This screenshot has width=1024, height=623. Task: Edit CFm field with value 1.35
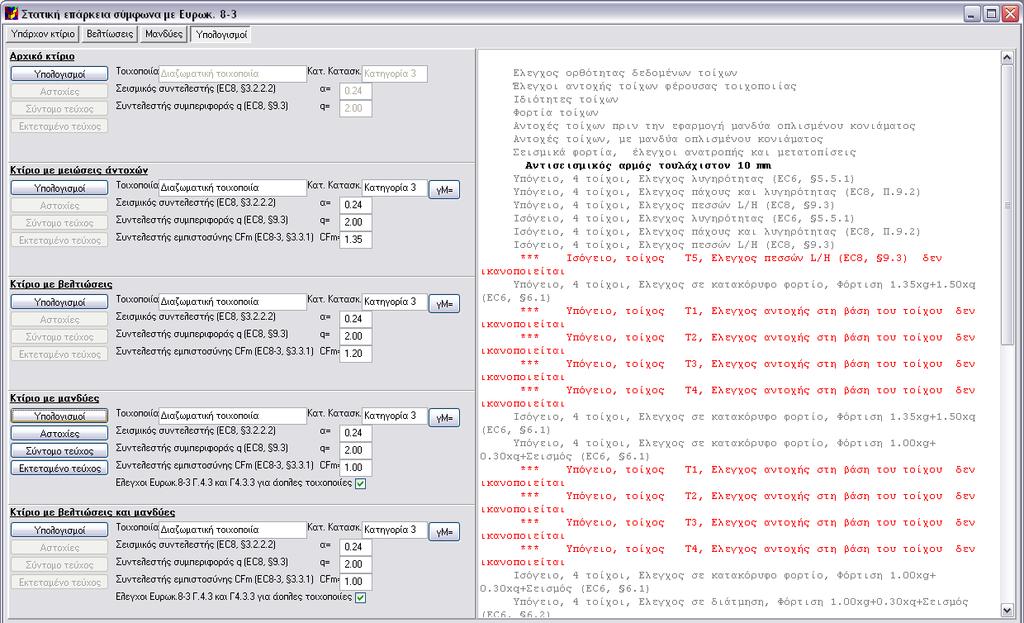(x=356, y=240)
